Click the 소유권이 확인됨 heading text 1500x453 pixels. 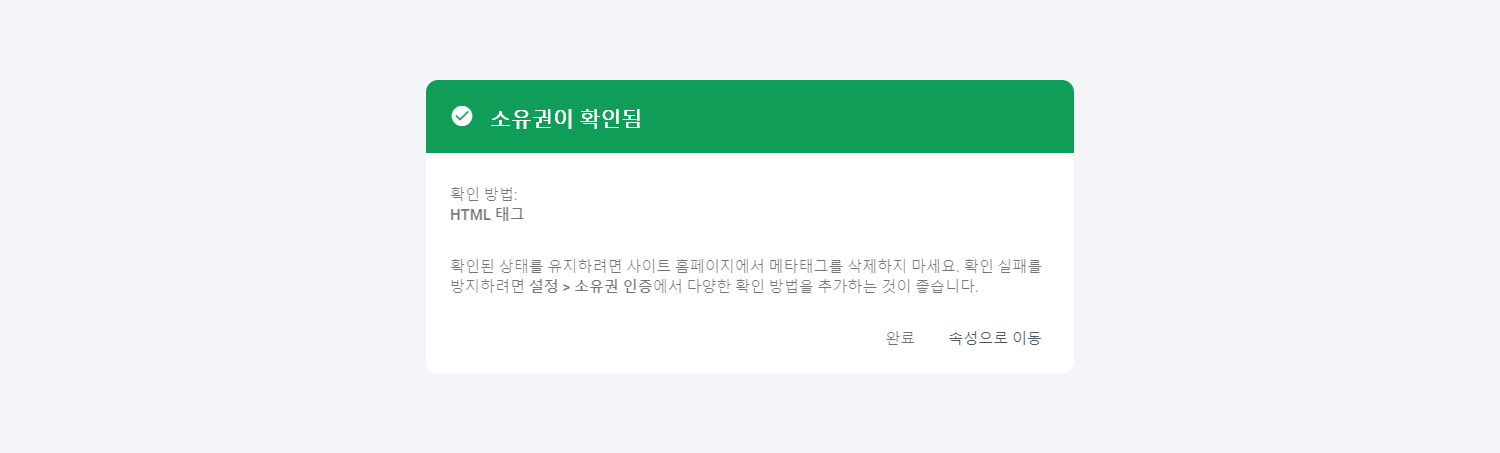click(x=565, y=118)
